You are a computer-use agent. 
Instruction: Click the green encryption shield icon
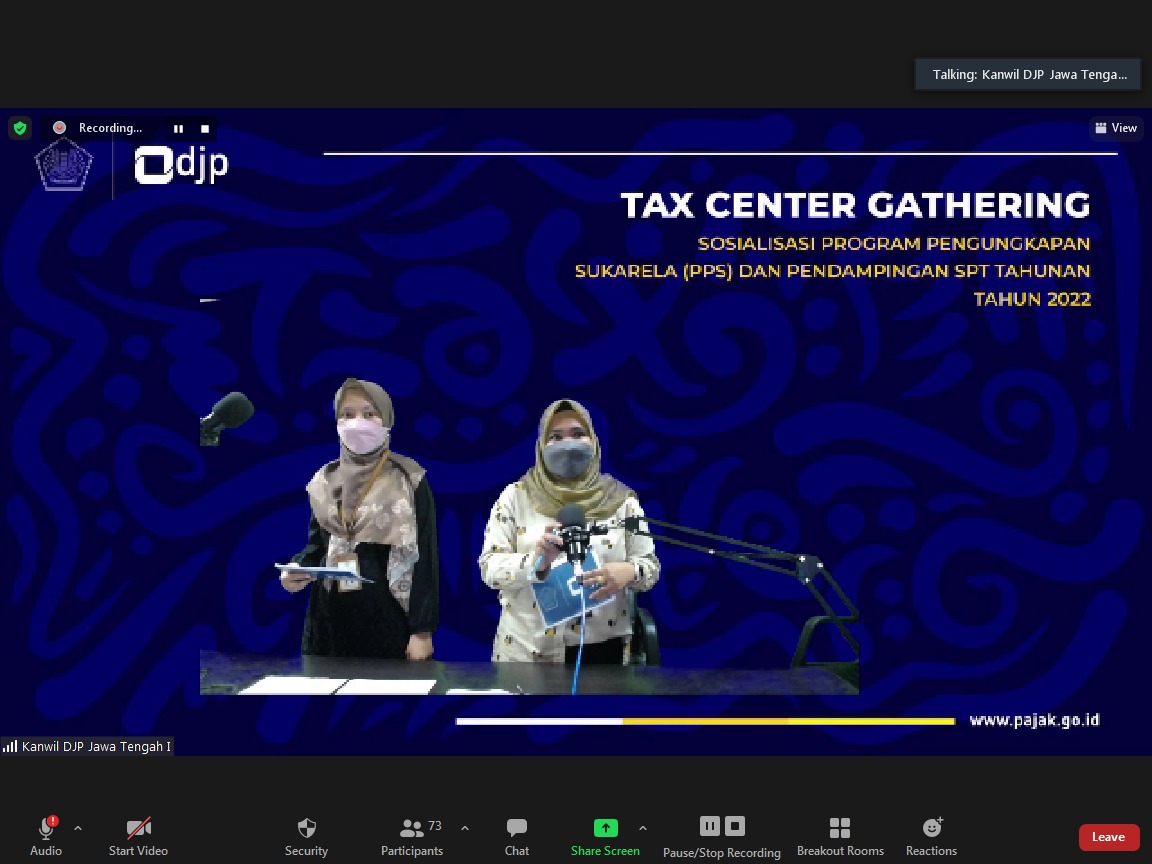pos(19,128)
